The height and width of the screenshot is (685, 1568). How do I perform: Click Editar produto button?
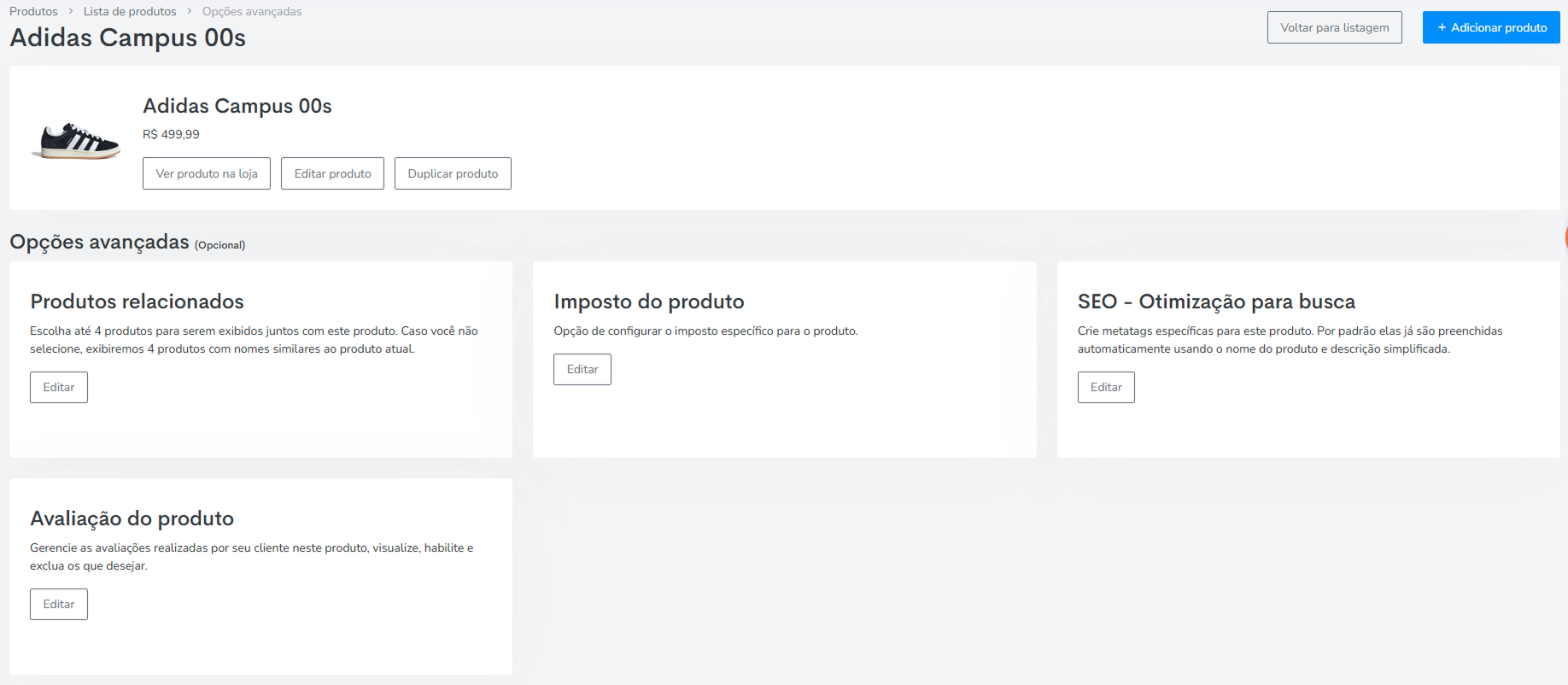pos(333,173)
